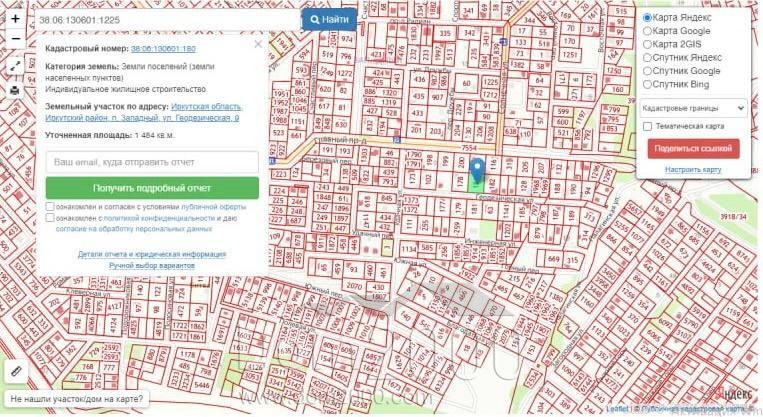Open the ruler measurement tool
This screenshot has width=763, height=417.
[16, 371]
